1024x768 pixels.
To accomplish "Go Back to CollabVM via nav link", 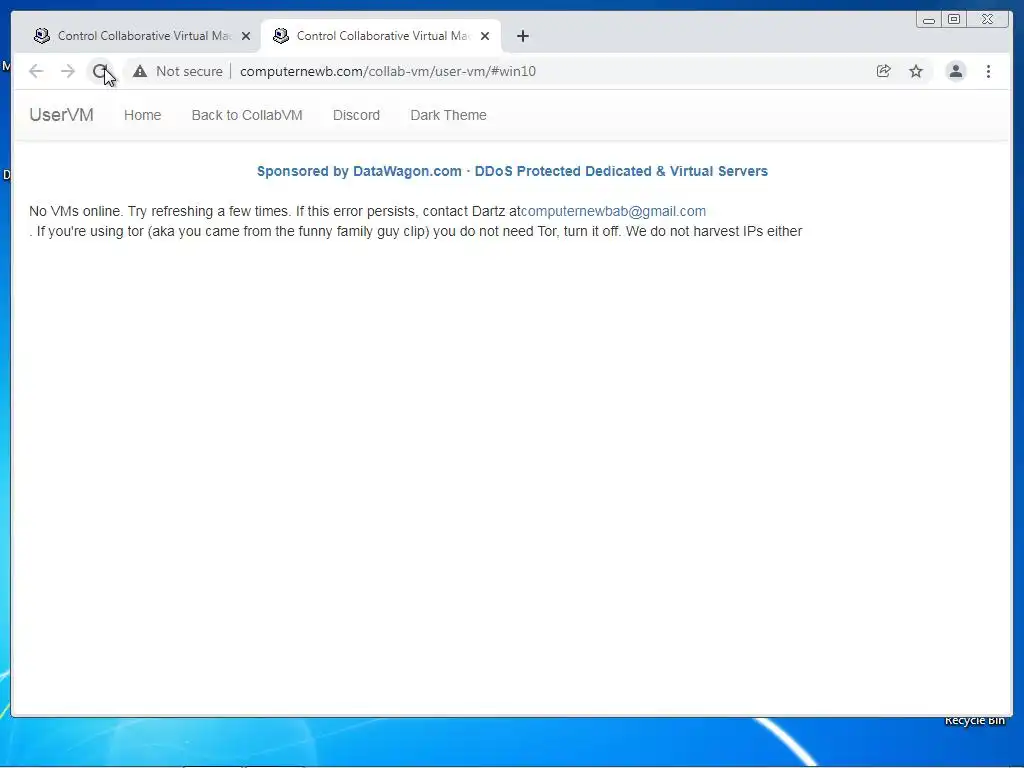I will (x=247, y=115).
